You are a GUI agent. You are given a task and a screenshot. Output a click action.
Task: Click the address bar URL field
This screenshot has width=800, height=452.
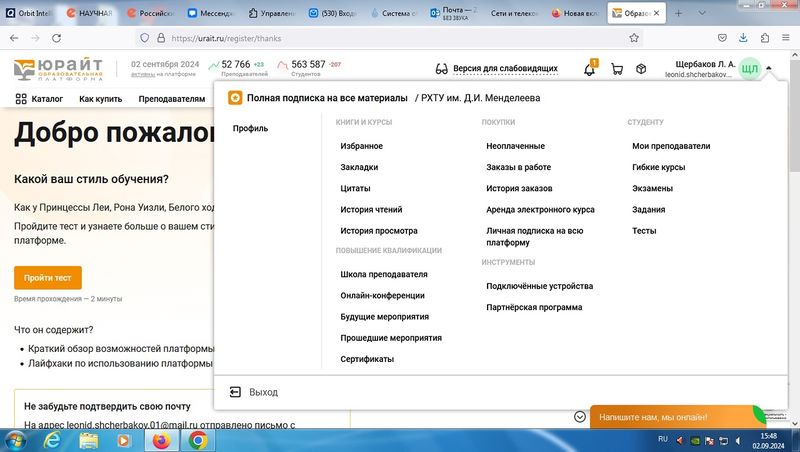[x=388, y=38]
